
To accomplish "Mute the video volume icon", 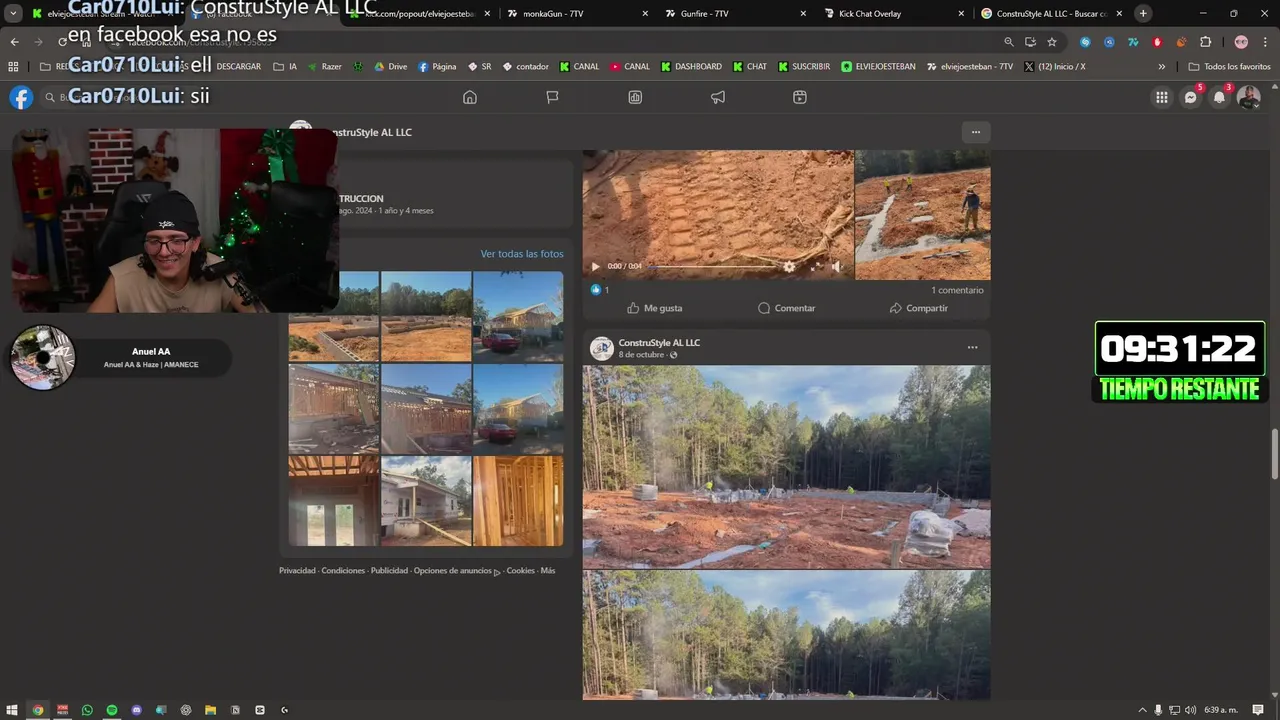I will point(837,266).
